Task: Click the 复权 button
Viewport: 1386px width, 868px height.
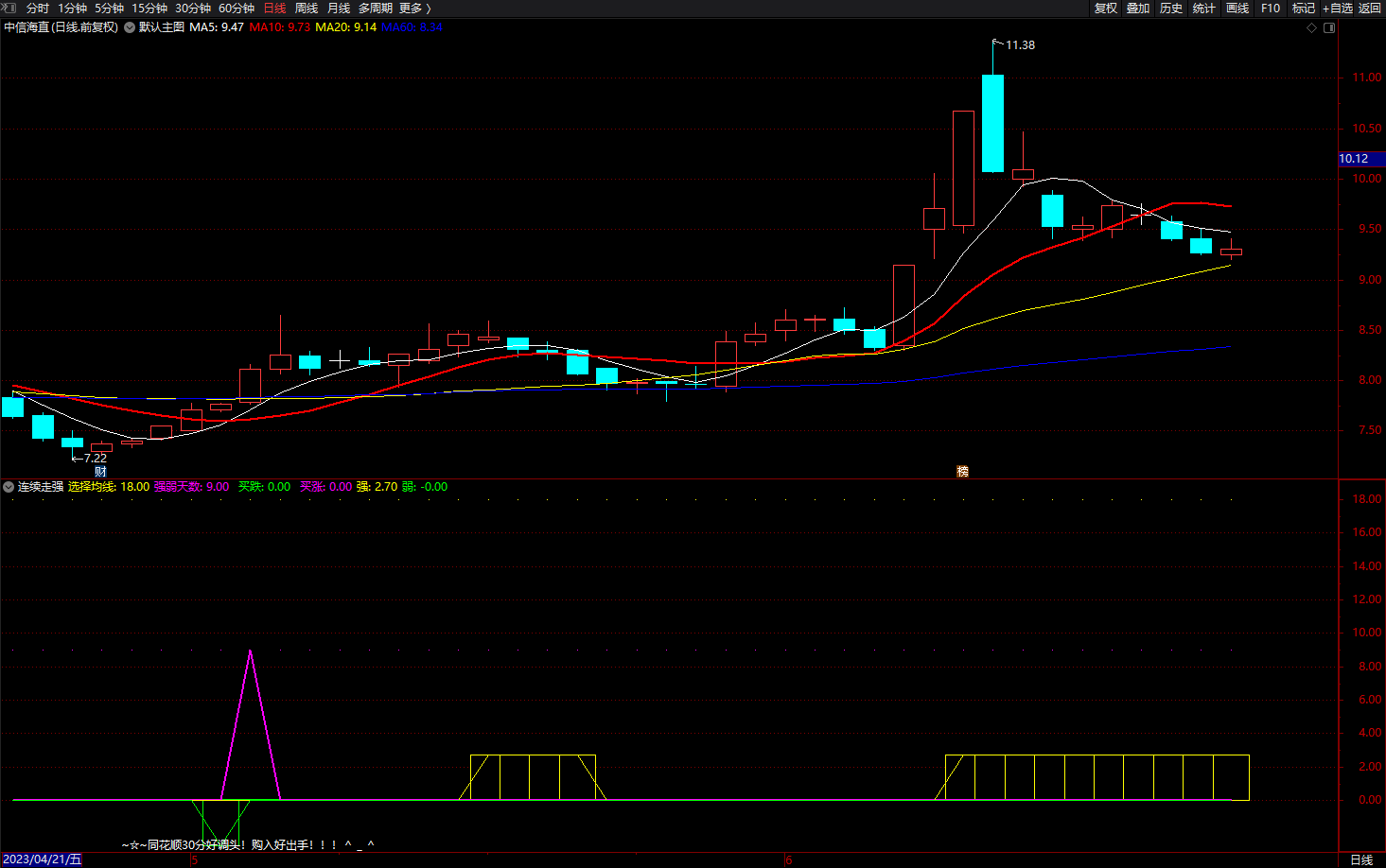Action: [1106, 8]
